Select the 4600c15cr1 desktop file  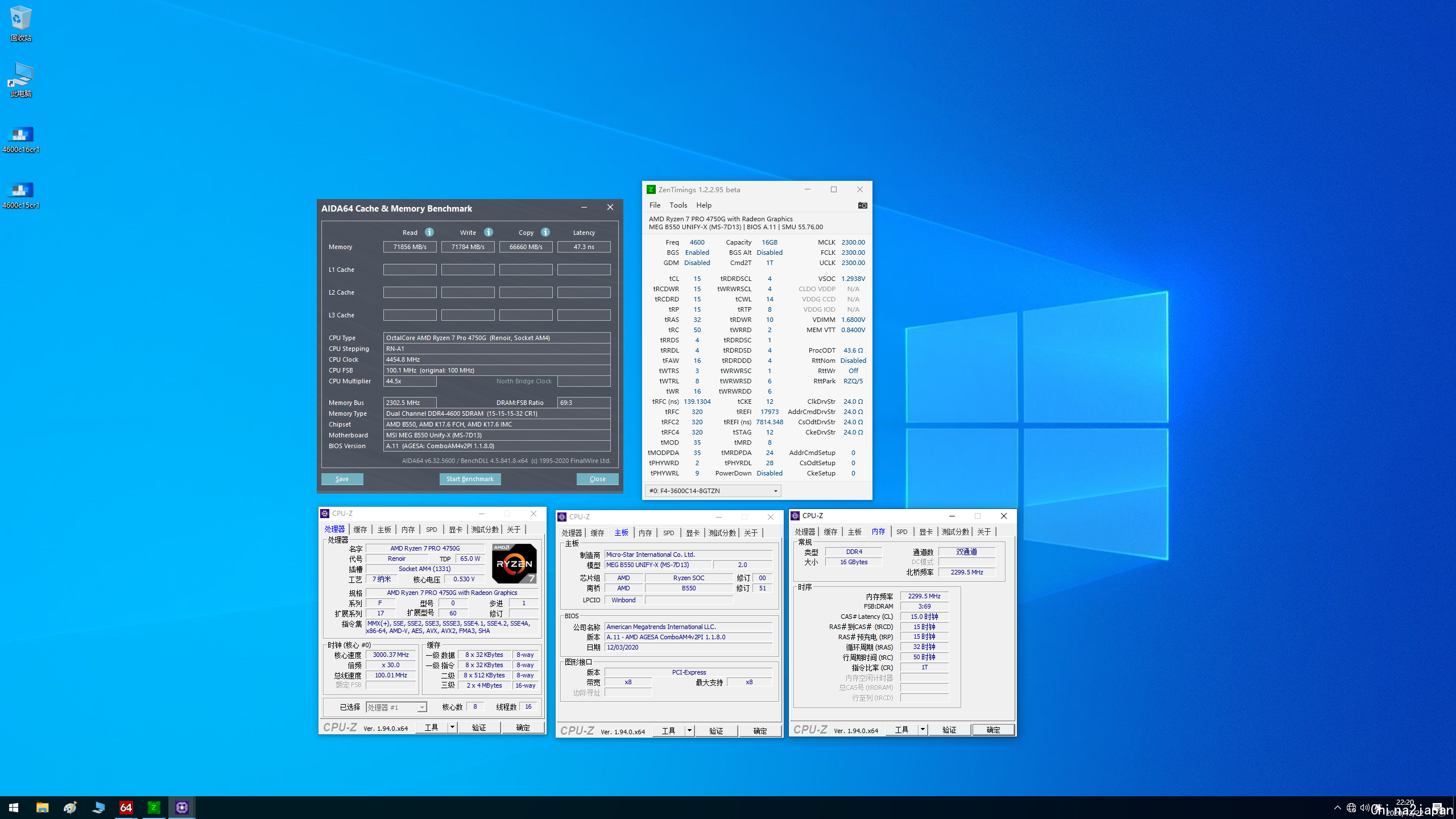21,195
